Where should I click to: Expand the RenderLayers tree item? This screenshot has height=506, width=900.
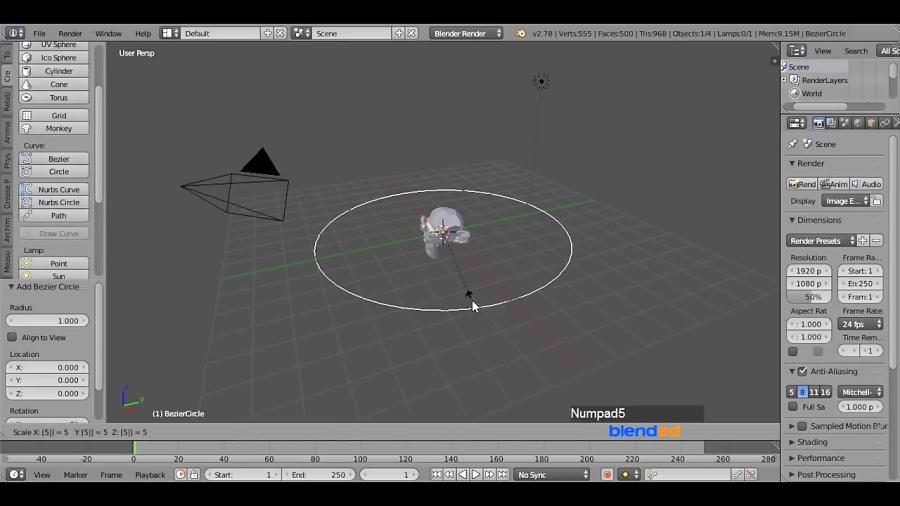click(784, 80)
